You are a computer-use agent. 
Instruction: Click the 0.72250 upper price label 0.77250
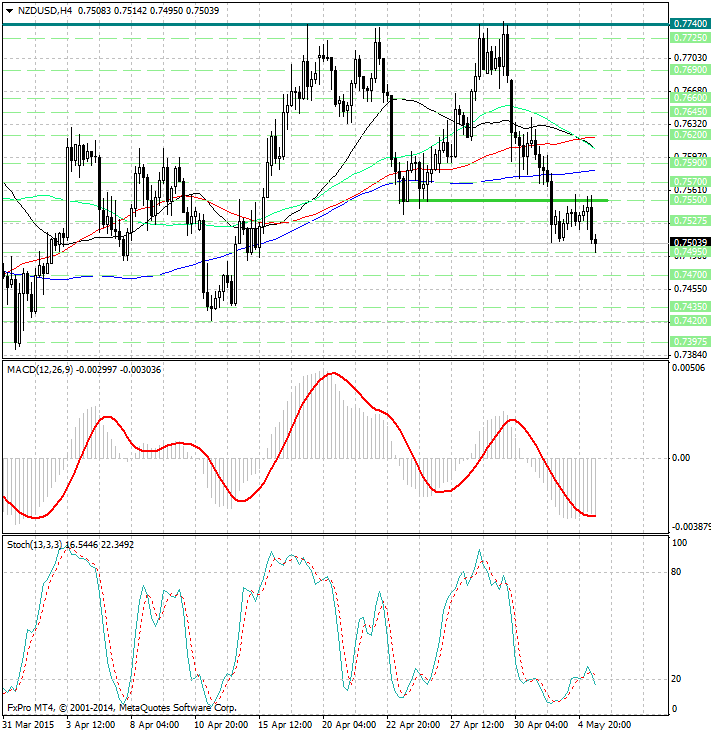[x=690, y=37]
